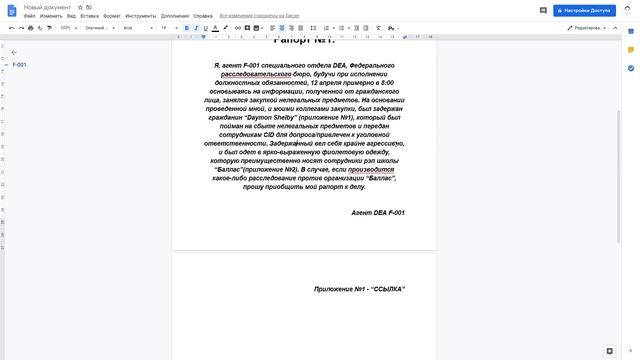
Task: Open the Вид menu
Action: 71,16
